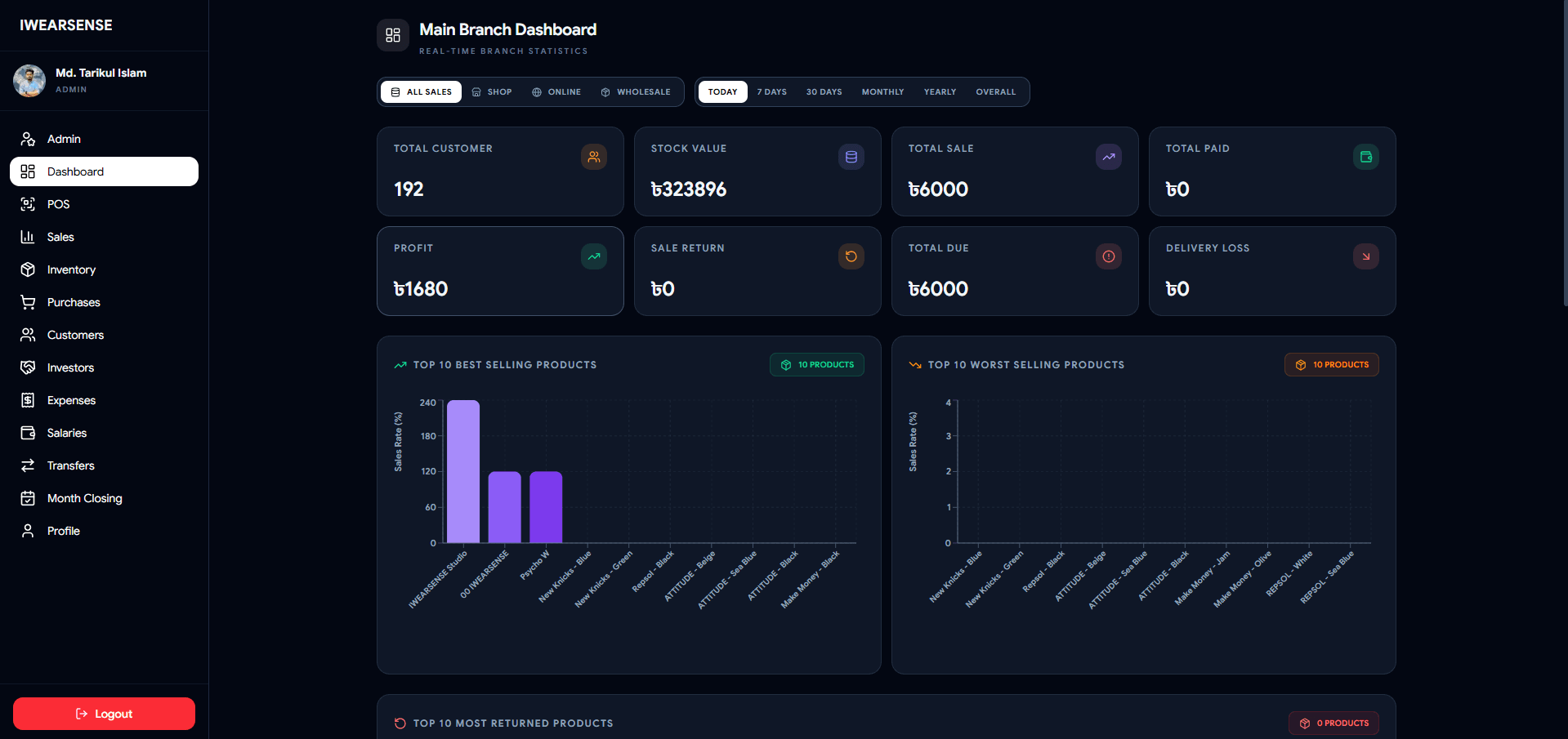This screenshot has width=1568, height=739.
Task: Click the Transfers arrows icon
Action: pyautogui.click(x=28, y=465)
